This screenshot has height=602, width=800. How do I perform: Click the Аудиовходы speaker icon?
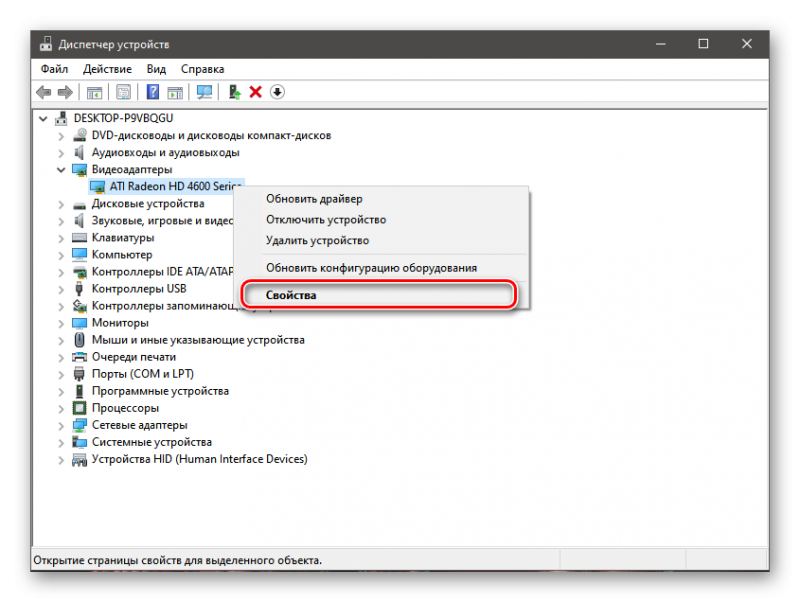click(x=79, y=153)
